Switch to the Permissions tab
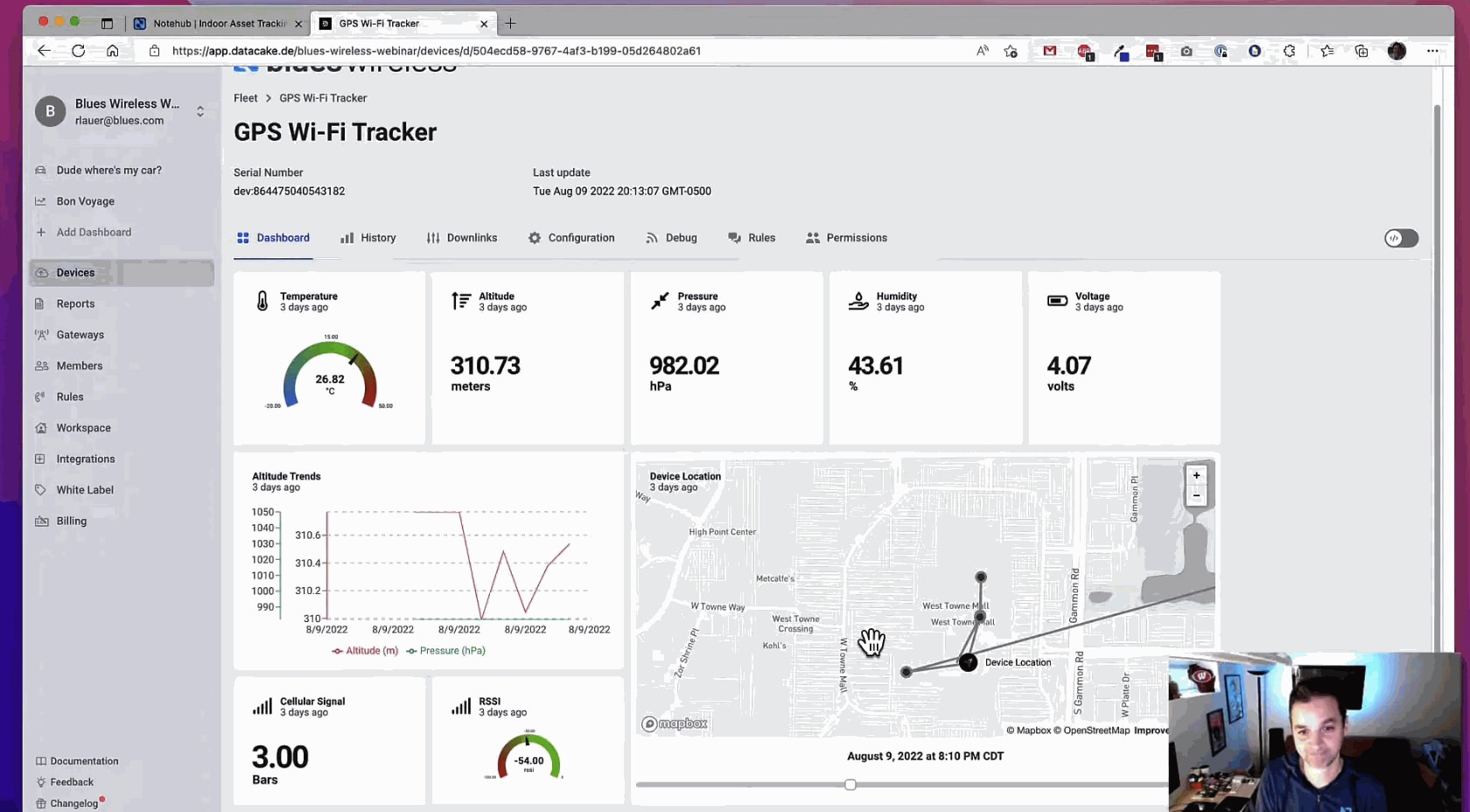The height and width of the screenshot is (812, 1470). point(846,238)
